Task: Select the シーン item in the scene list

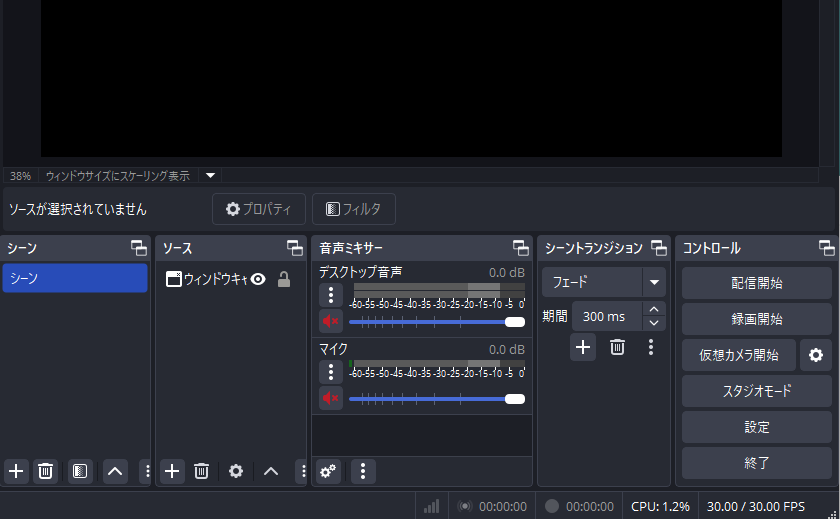Action: click(75, 279)
